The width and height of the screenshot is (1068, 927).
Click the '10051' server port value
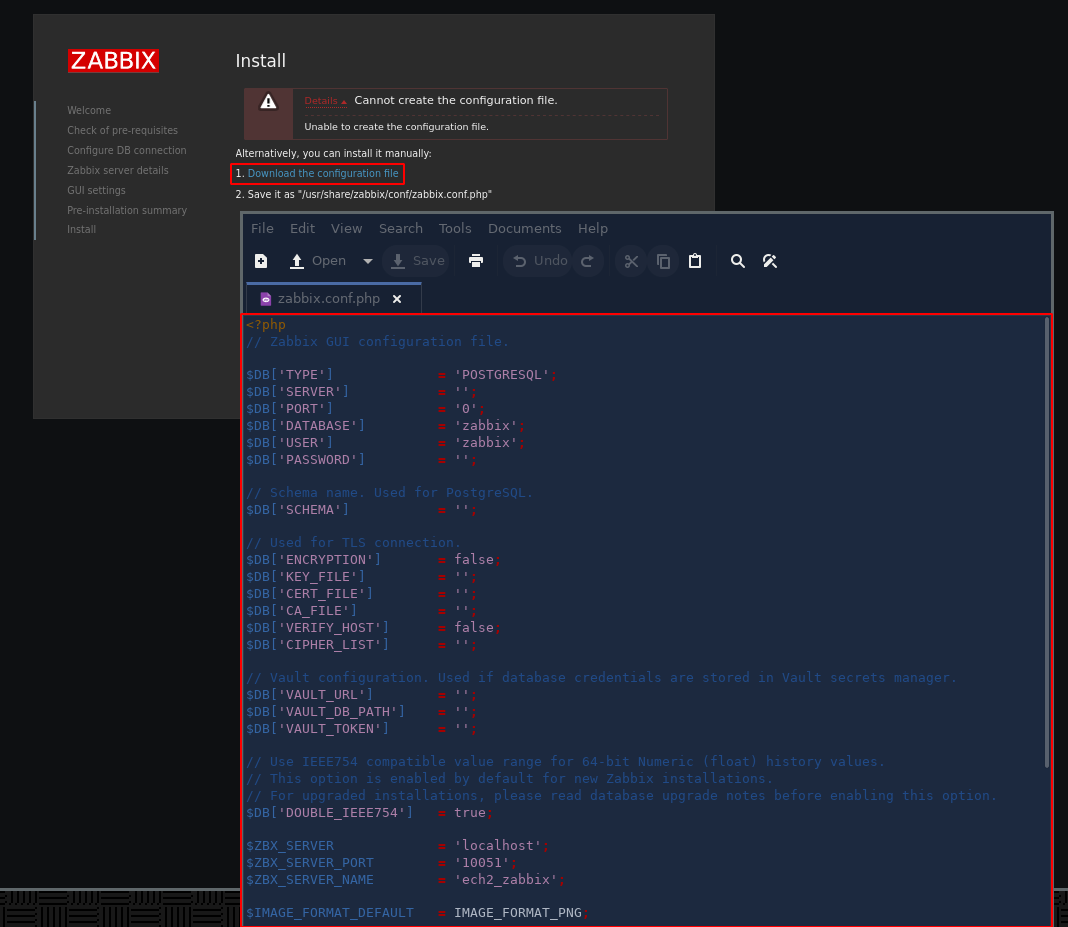482,862
